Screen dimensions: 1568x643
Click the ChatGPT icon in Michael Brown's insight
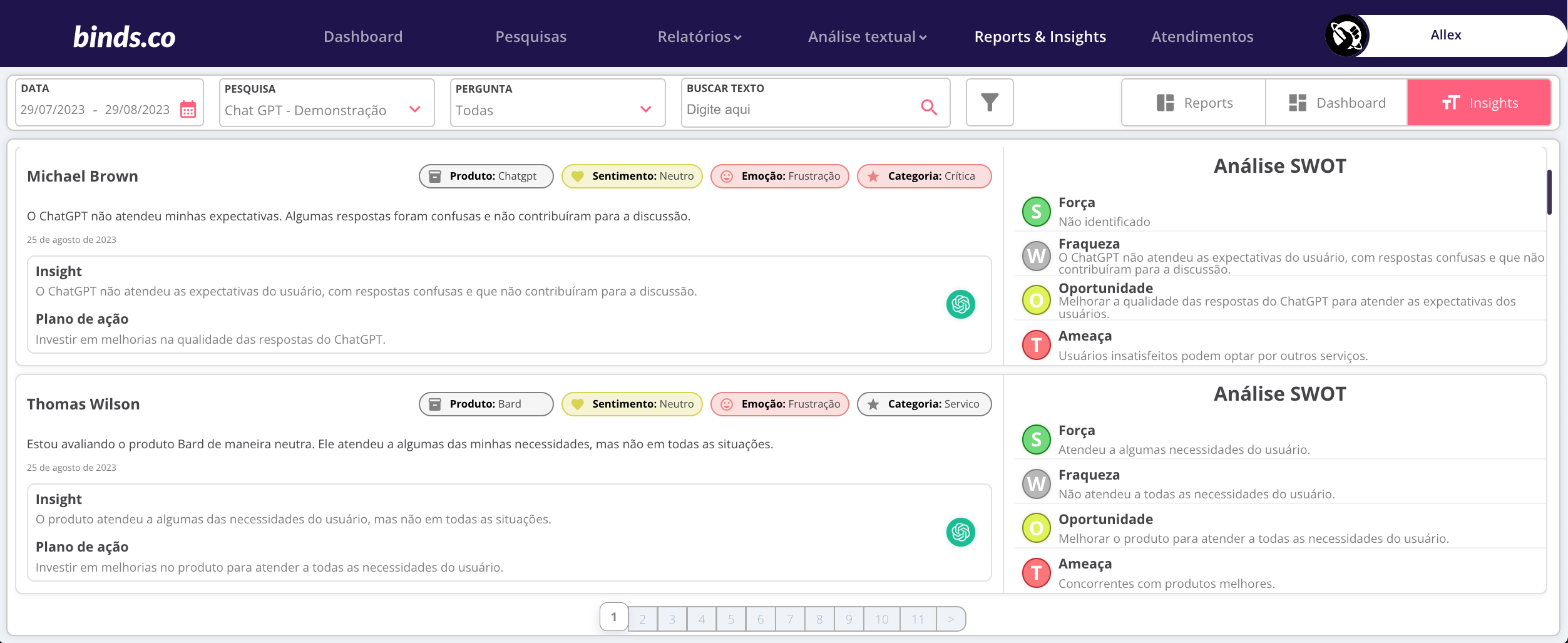[960, 304]
